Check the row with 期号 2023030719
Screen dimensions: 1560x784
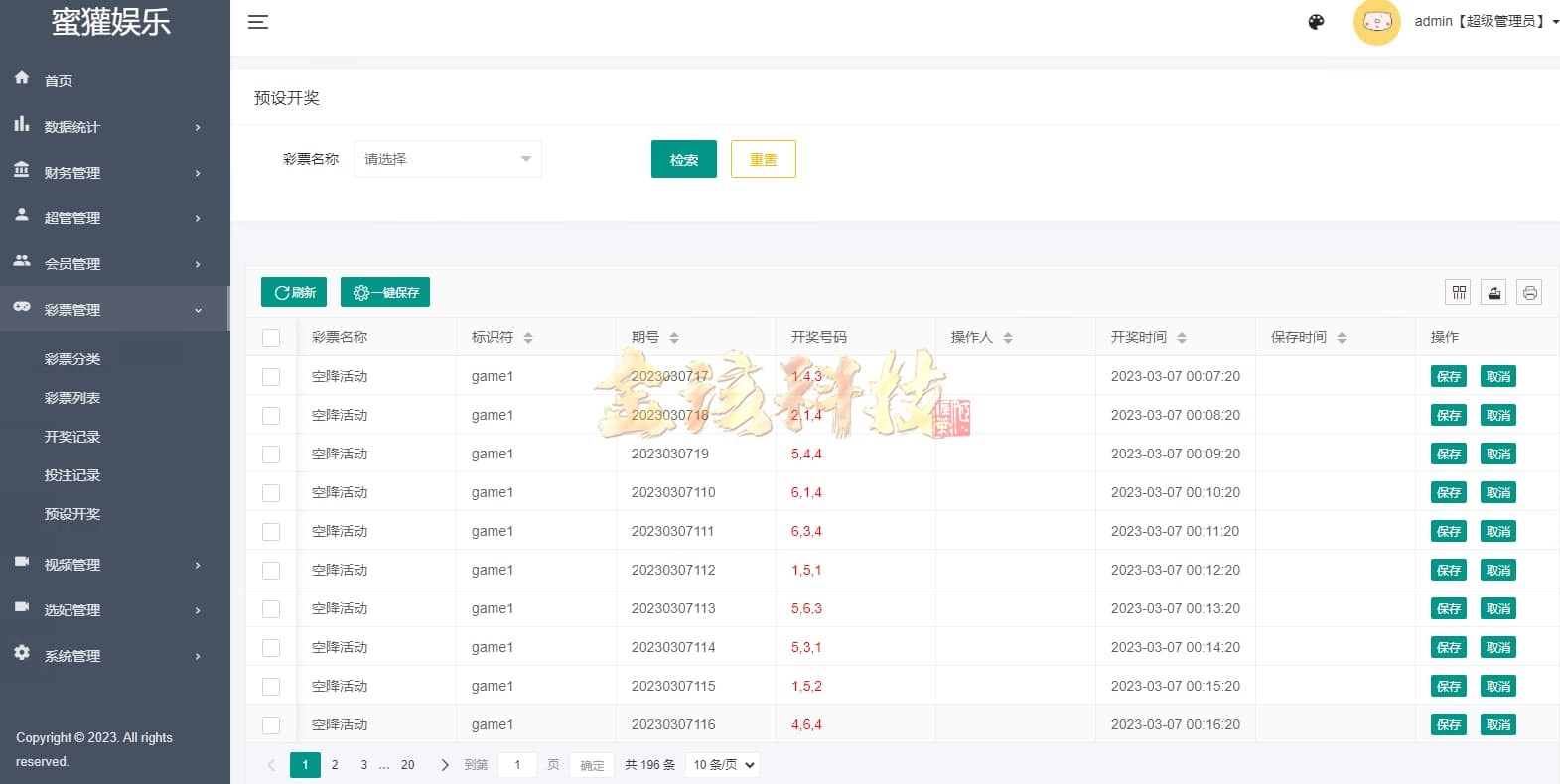(x=271, y=455)
